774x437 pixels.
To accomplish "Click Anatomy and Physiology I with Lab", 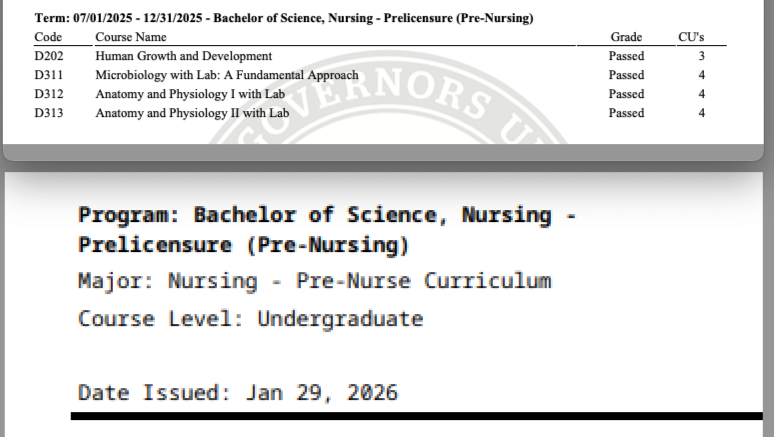I will (190, 94).
